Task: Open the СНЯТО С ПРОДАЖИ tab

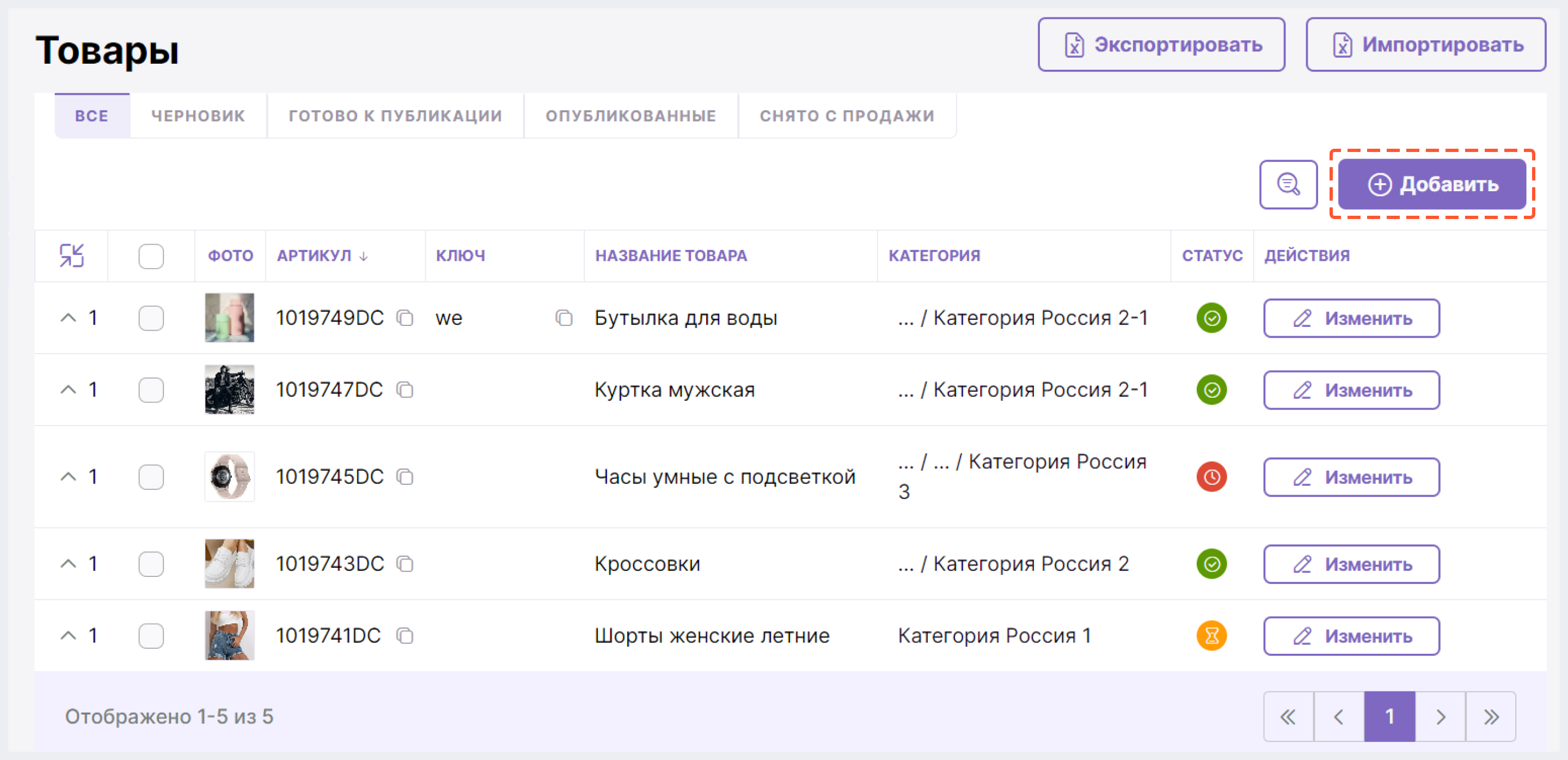Action: coord(847,115)
